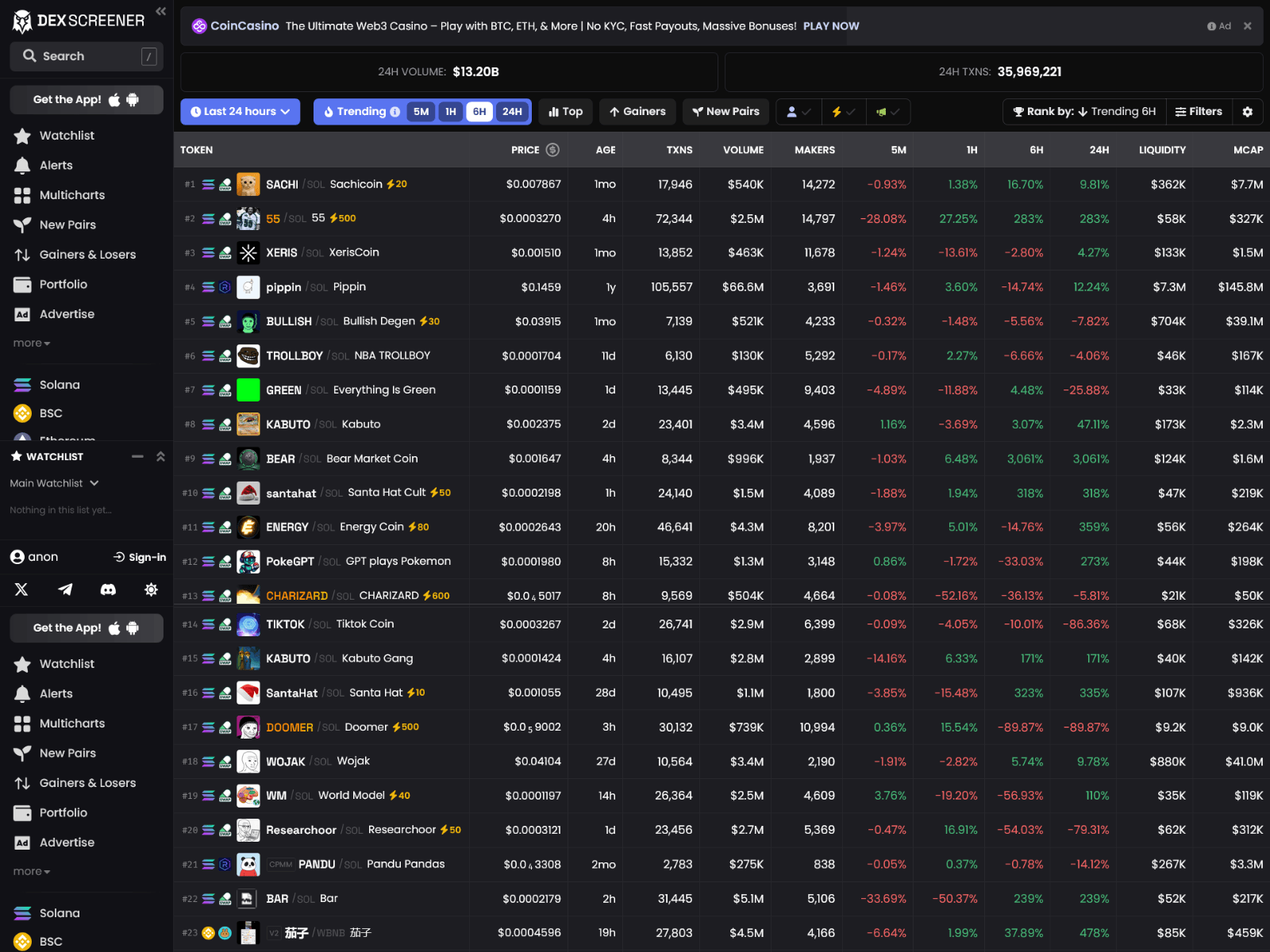This screenshot has height=952, width=1270.
Task: Toggle the ads filter with the megaphone icon
Action: 887,112
